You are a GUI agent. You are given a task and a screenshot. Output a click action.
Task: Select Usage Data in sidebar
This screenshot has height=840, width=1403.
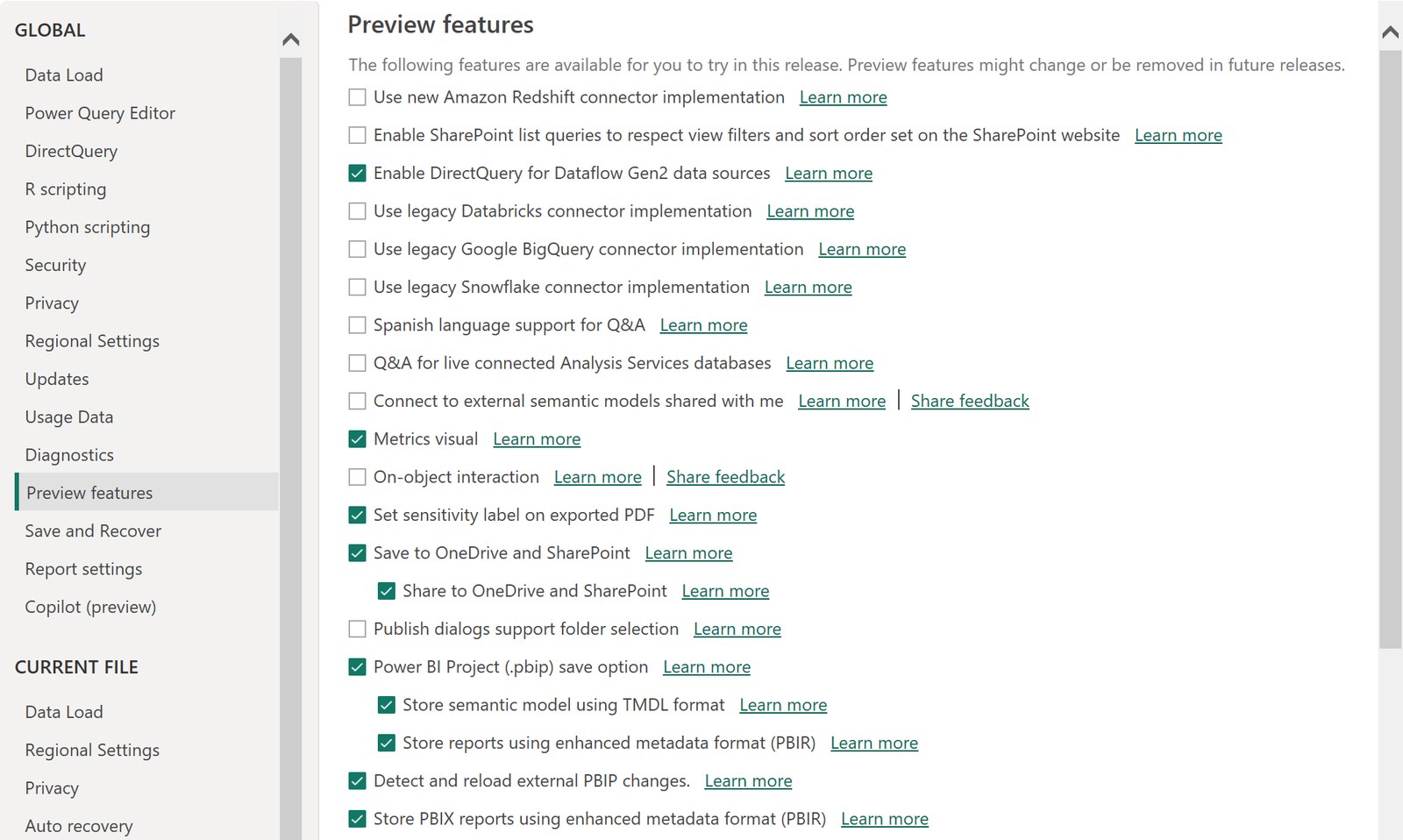pos(69,417)
